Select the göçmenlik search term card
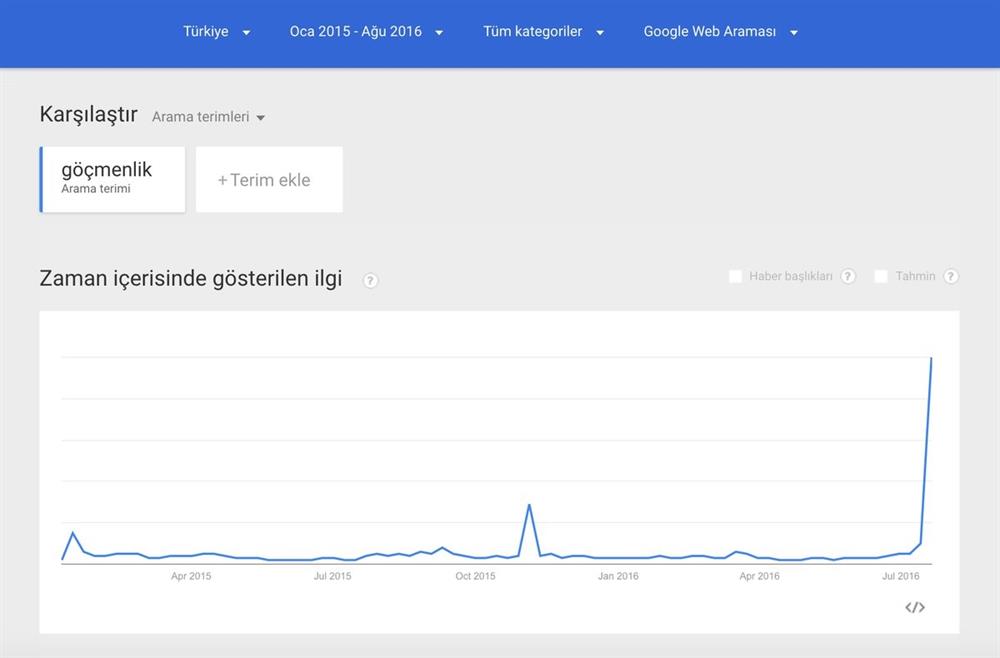The height and width of the screenshot is (658, 1000). coord(112,178)
